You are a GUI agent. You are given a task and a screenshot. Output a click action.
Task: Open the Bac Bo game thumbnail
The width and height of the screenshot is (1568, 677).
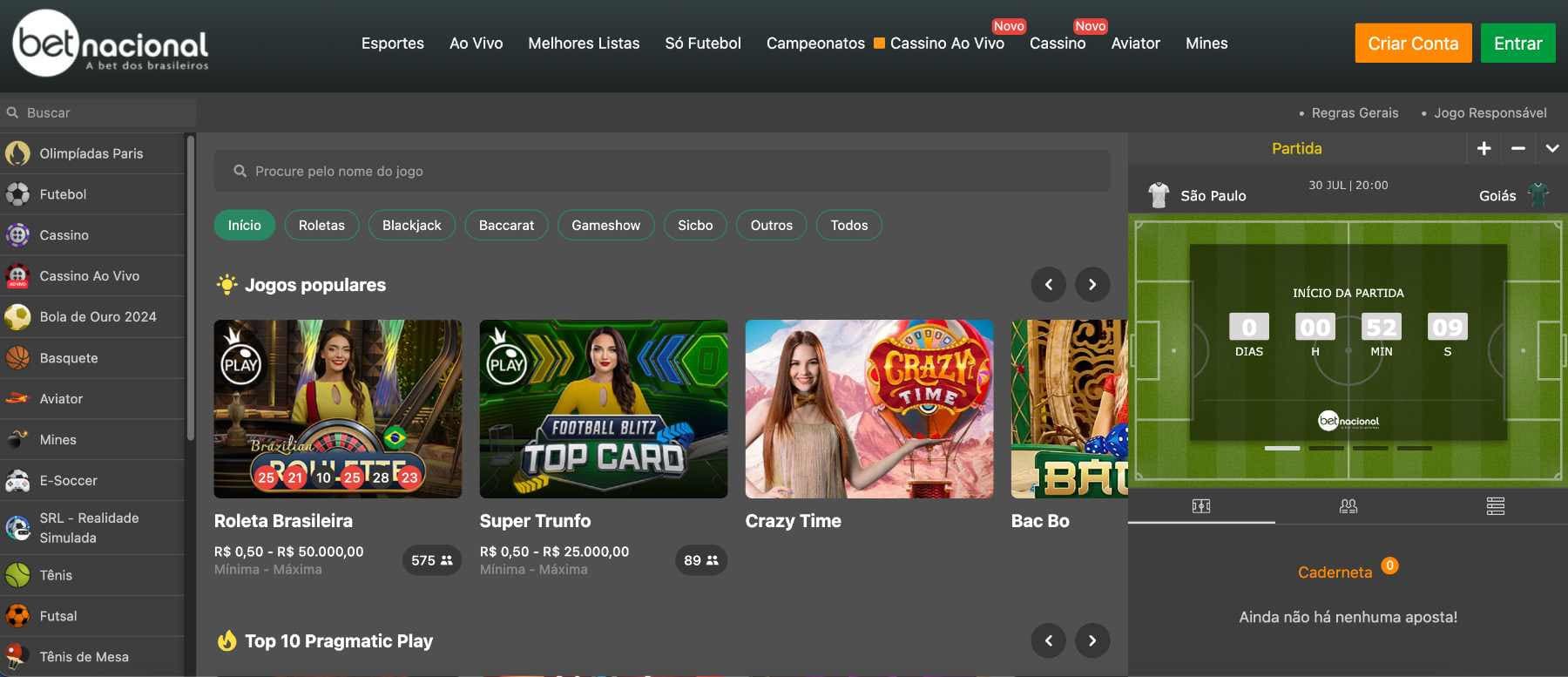click(1070, 409)
